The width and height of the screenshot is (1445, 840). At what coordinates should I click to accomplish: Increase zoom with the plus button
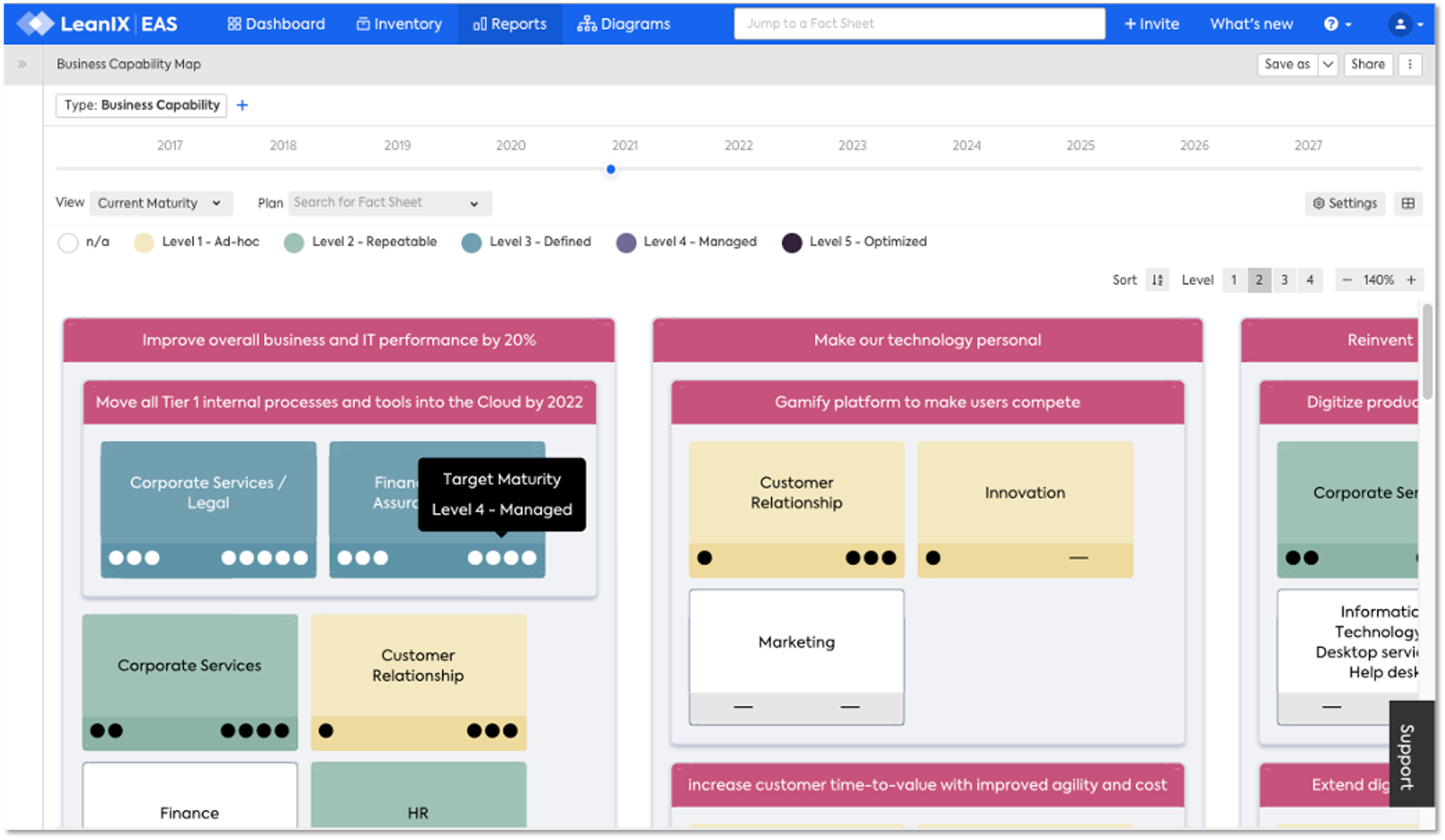coord(1411,280)
